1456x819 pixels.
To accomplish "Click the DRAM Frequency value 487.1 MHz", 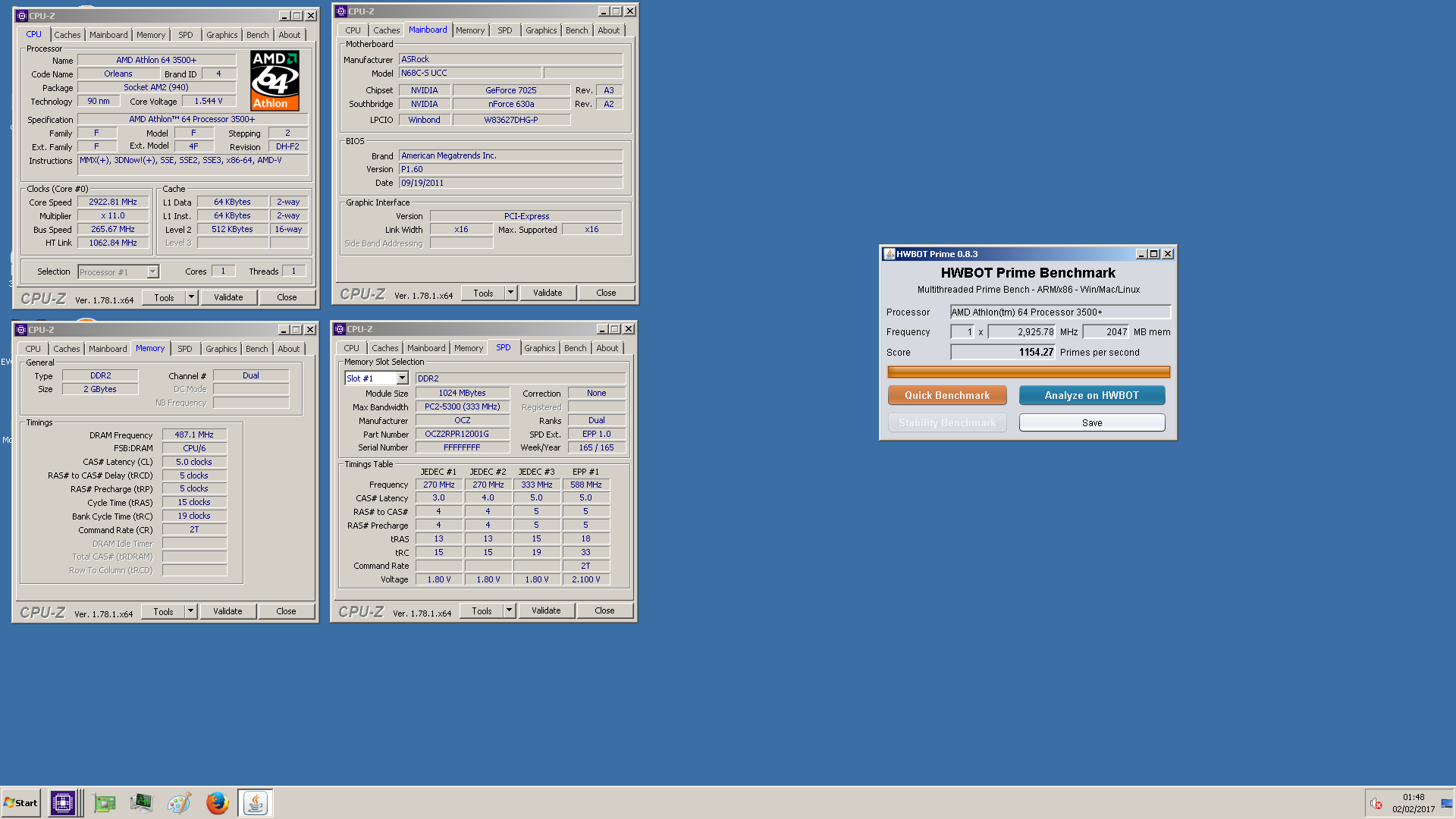I will pos(194,435).
